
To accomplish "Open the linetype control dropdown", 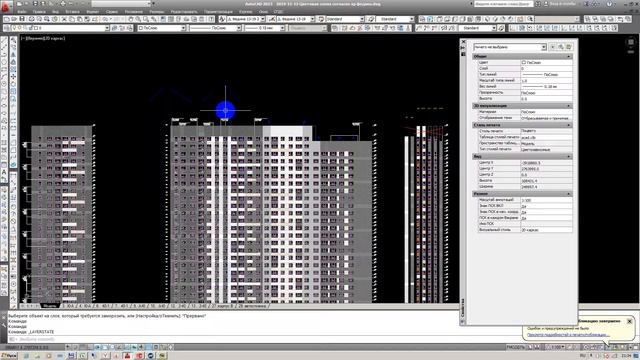I will pos(239,28).
